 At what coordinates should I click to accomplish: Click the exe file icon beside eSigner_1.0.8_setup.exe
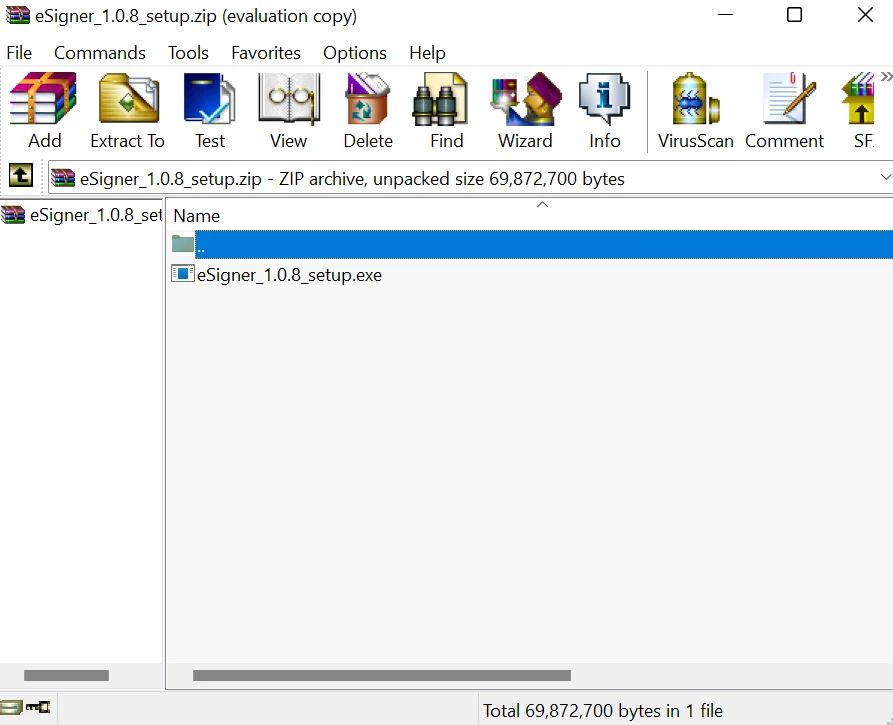(x=183, y=274)
